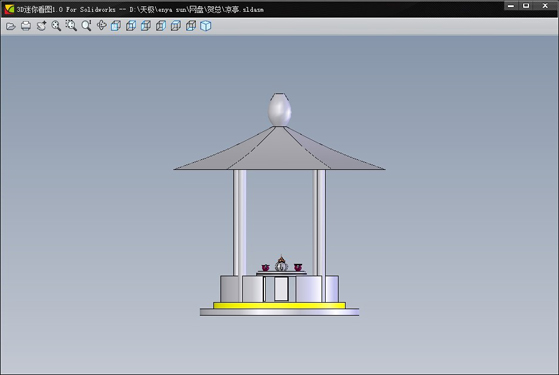Activate the pan arrows tool icon

(x=101, y=26)
